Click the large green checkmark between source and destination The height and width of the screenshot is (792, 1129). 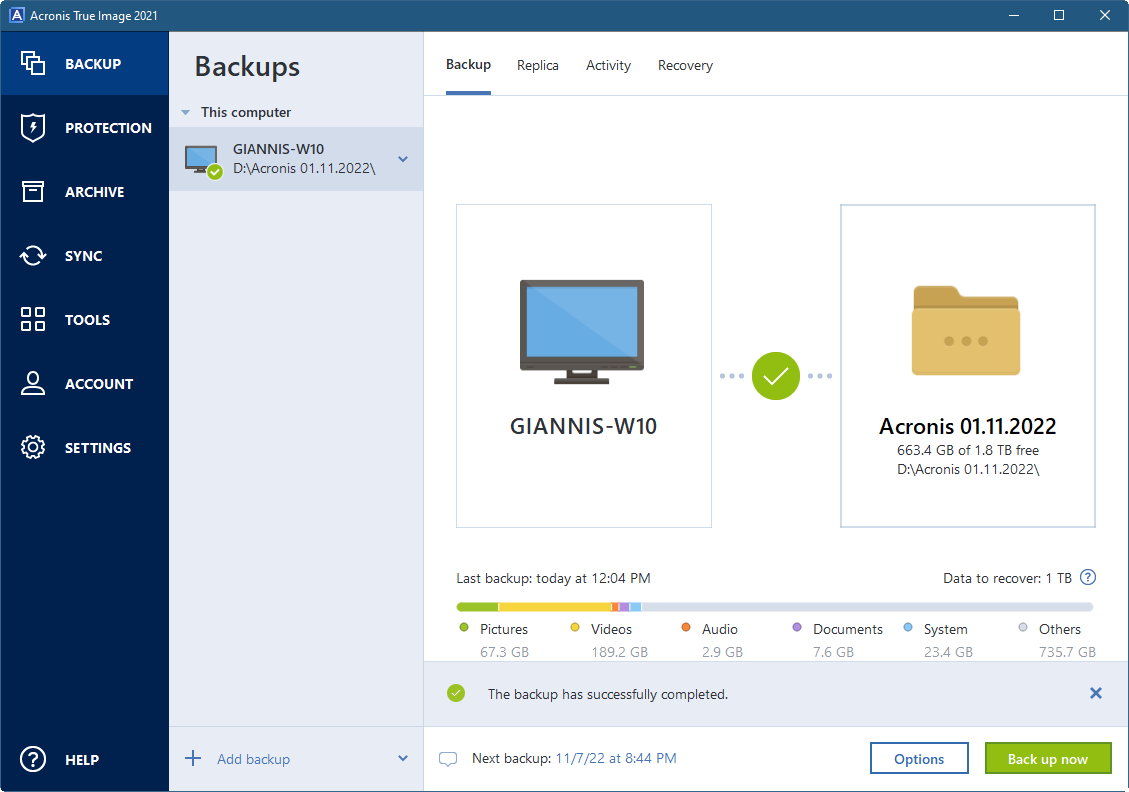click(x=775, y=376)
